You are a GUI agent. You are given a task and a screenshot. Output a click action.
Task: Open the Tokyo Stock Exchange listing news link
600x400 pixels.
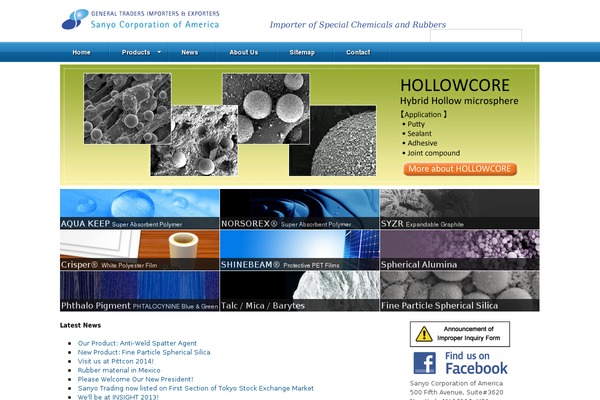pyautogui.click(x=196, y=388)
